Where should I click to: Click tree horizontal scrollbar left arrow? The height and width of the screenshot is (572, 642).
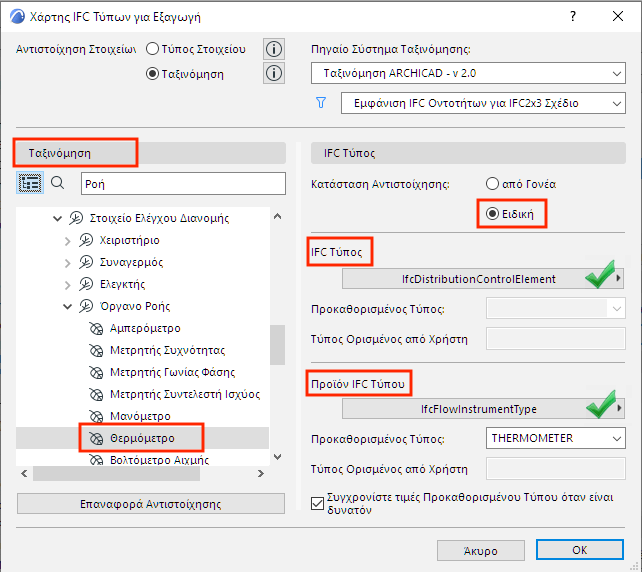point(24,474)
